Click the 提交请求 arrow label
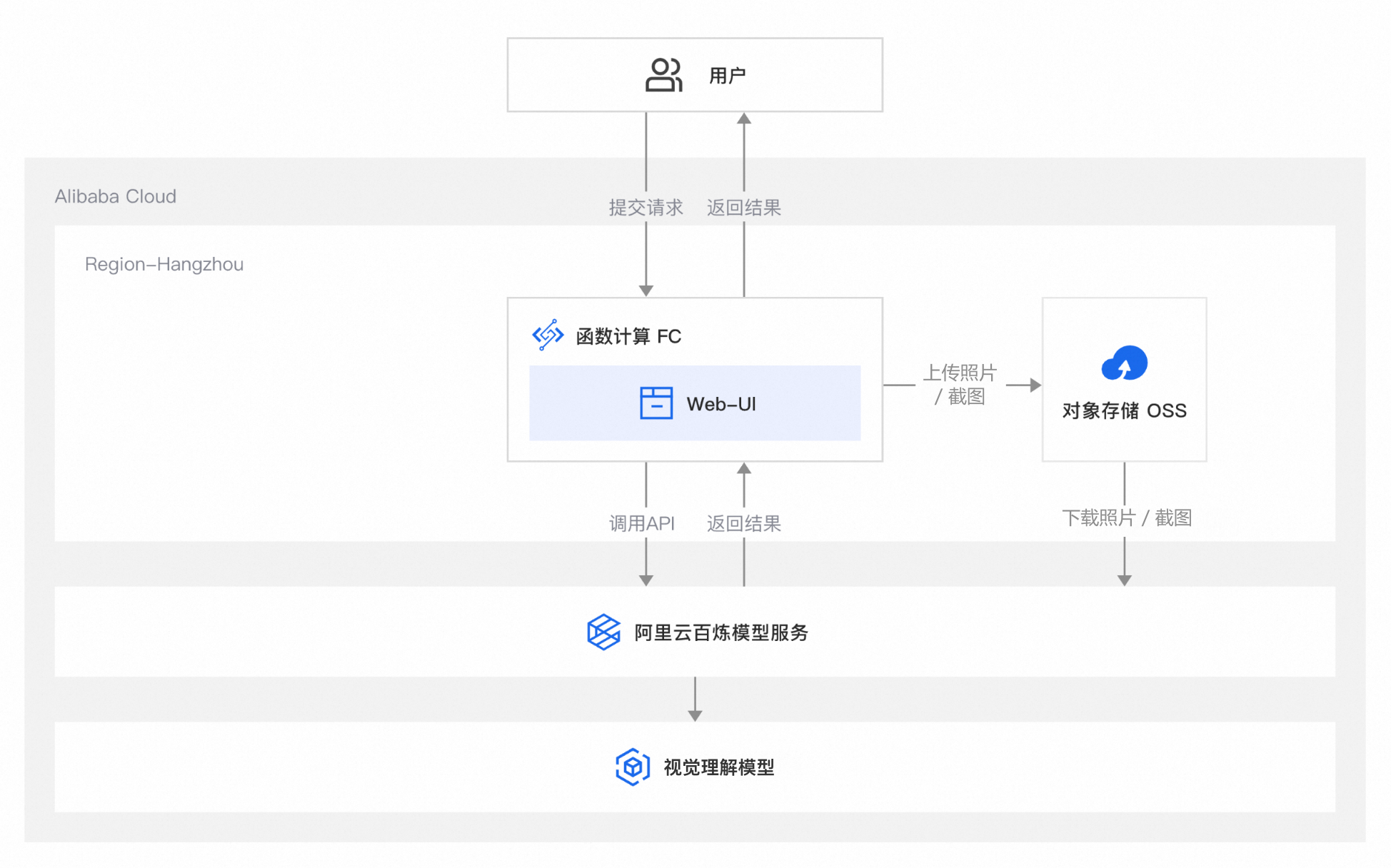This screenshot has height=868, width=1391. 646,208
